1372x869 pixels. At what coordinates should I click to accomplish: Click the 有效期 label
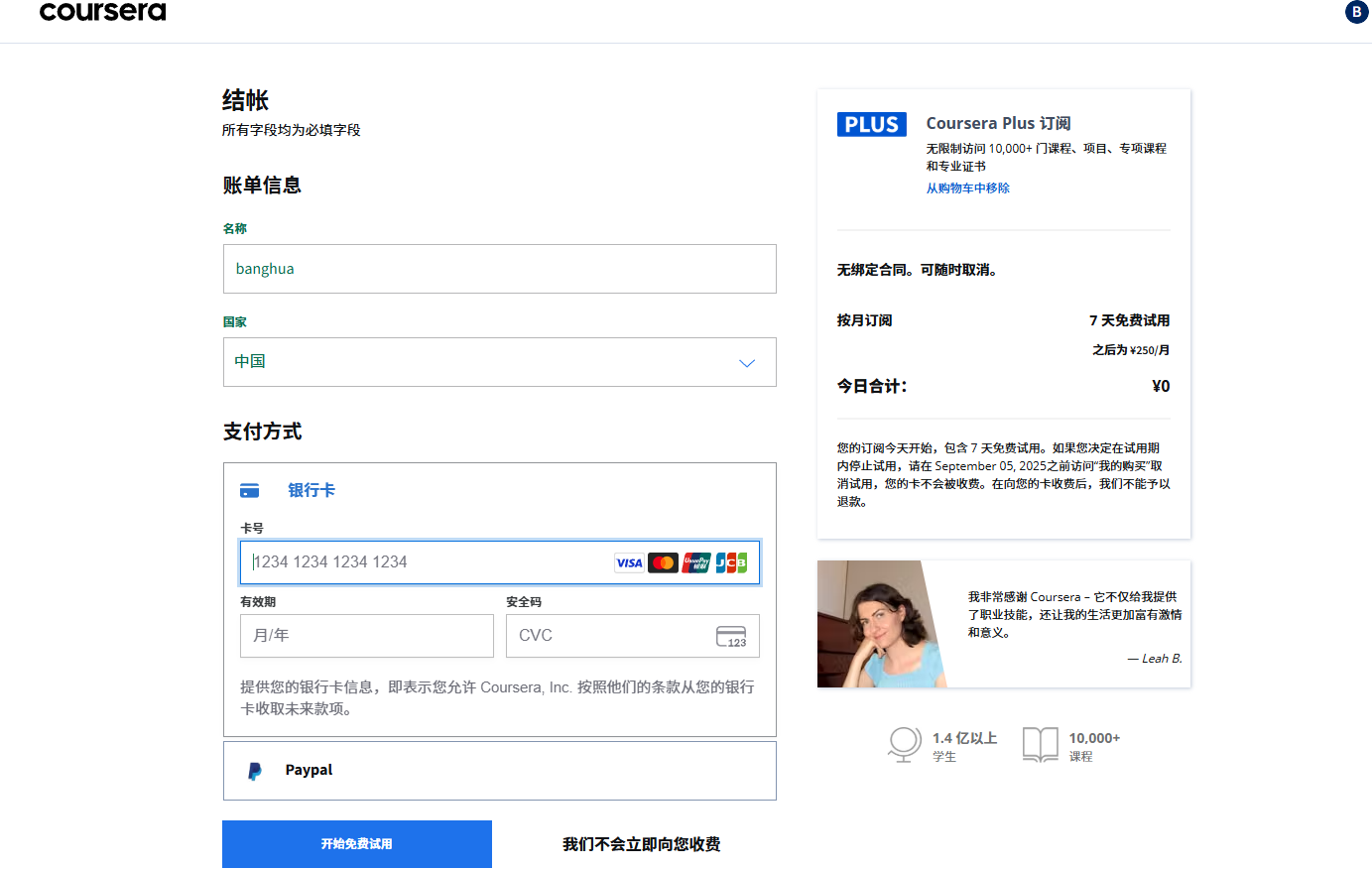tap(258, 601)
